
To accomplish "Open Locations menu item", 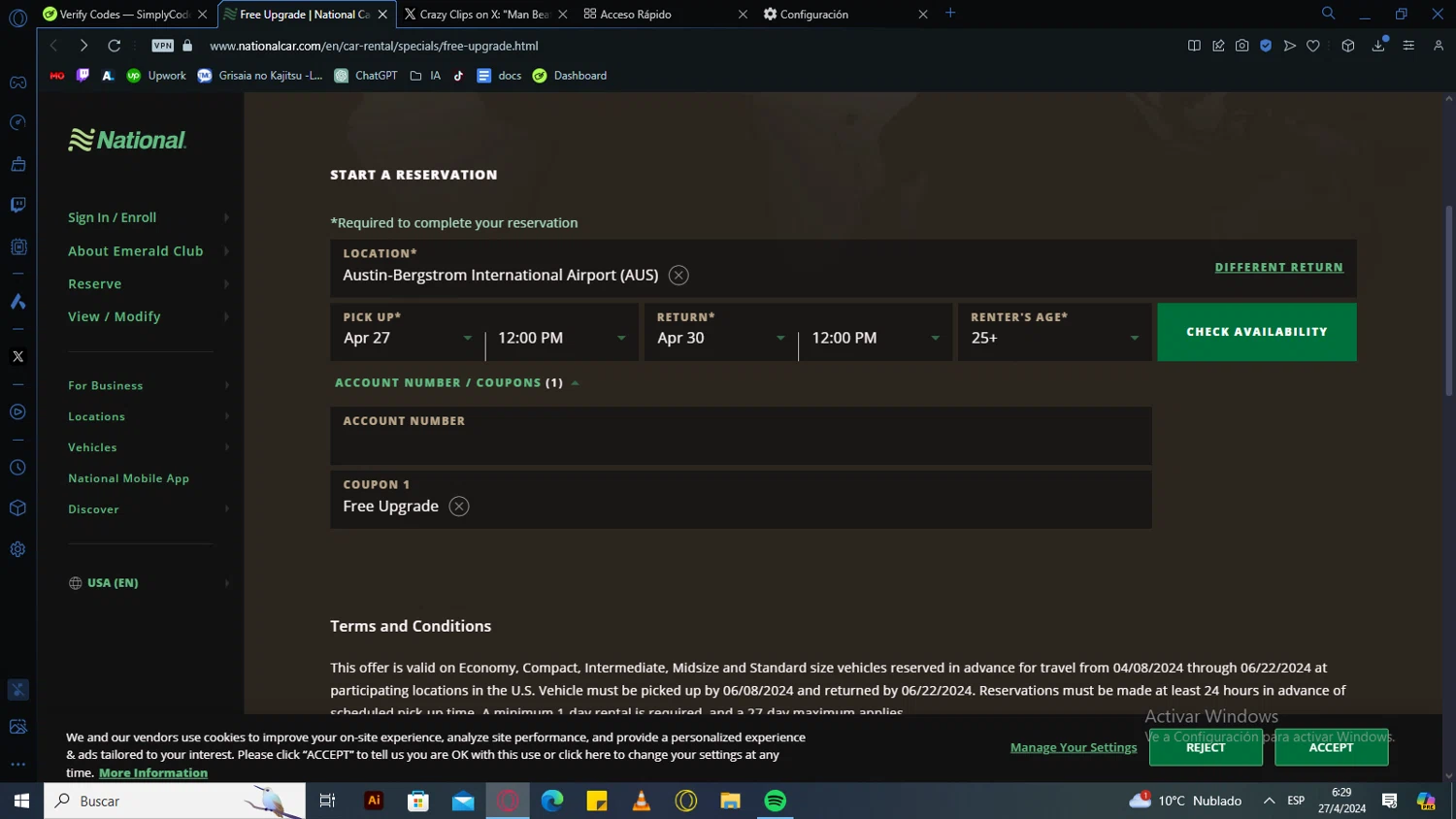I will 149,416.
